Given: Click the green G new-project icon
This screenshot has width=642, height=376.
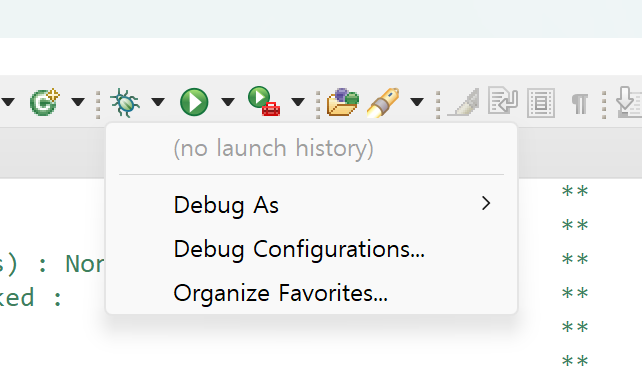Looking at the screenshot, I should [45, 102].
